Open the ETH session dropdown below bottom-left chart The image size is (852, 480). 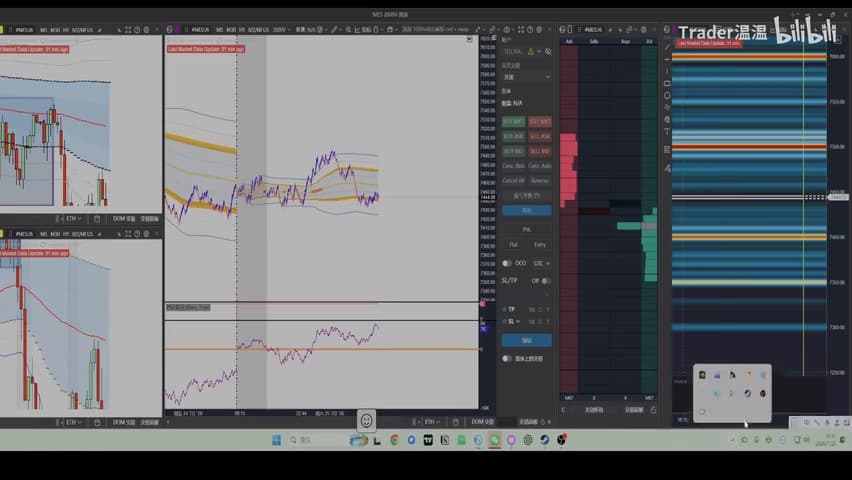point(73,422)
